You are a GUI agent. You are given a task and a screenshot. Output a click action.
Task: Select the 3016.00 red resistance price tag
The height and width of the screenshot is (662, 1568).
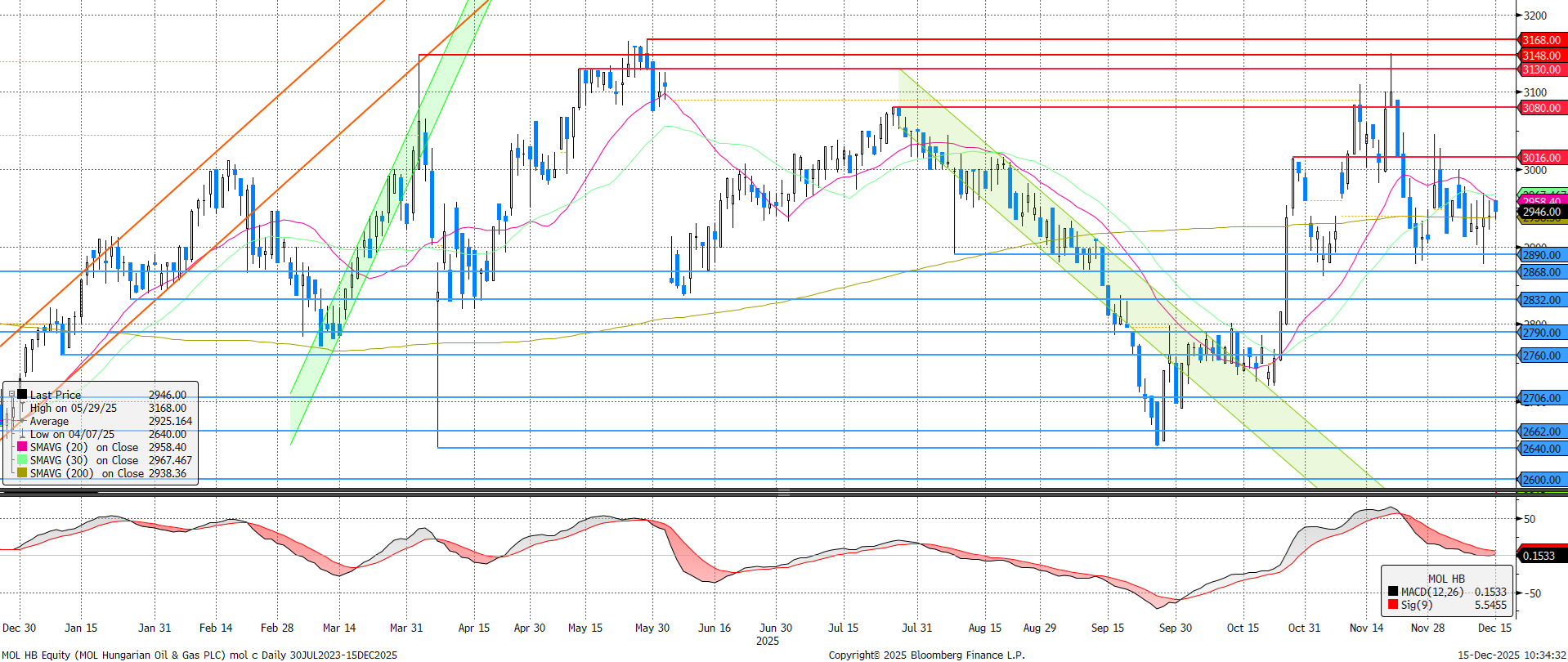pos(1541,158)
